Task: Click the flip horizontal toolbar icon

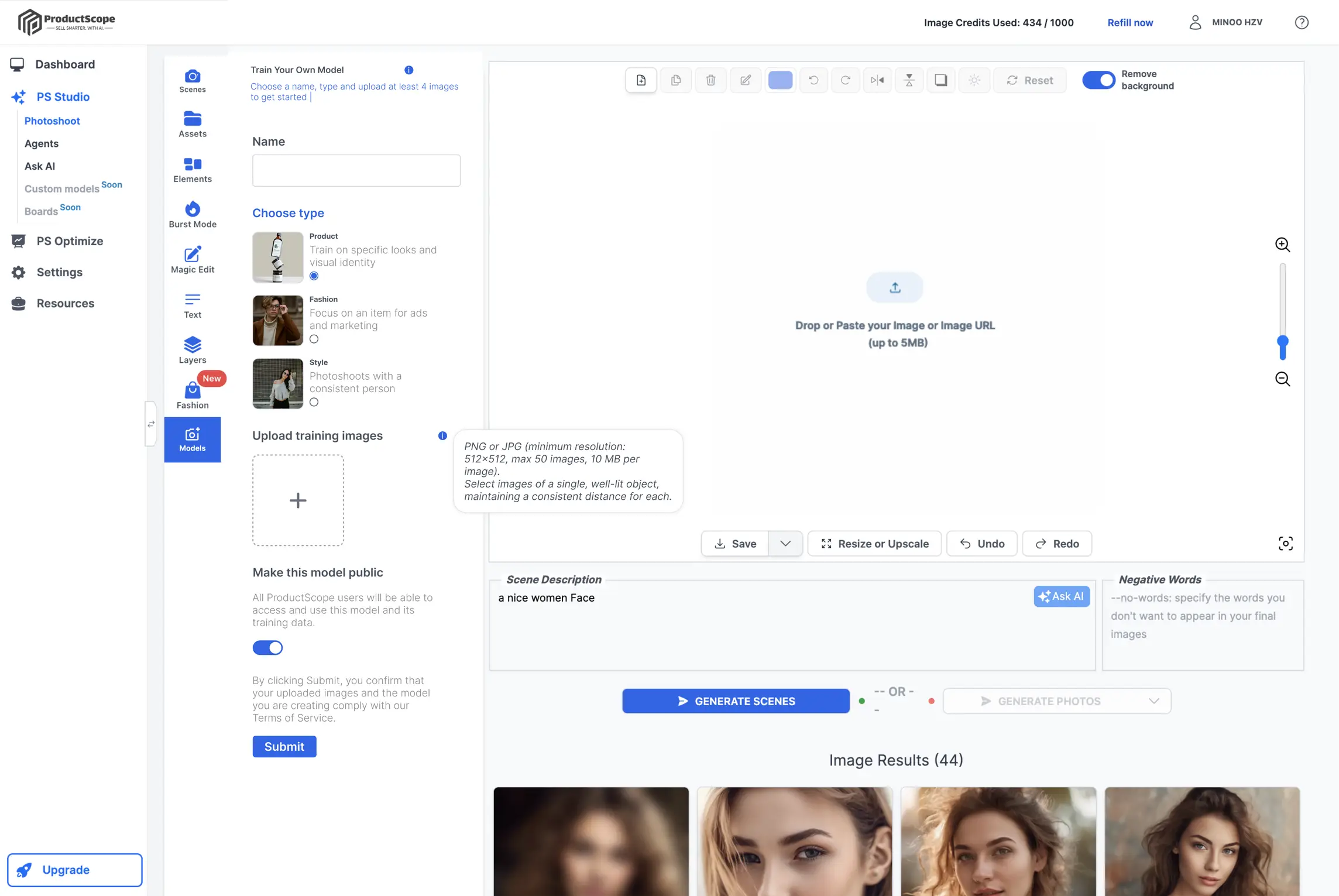Action: pyautogui.click(x=877, y=80)
